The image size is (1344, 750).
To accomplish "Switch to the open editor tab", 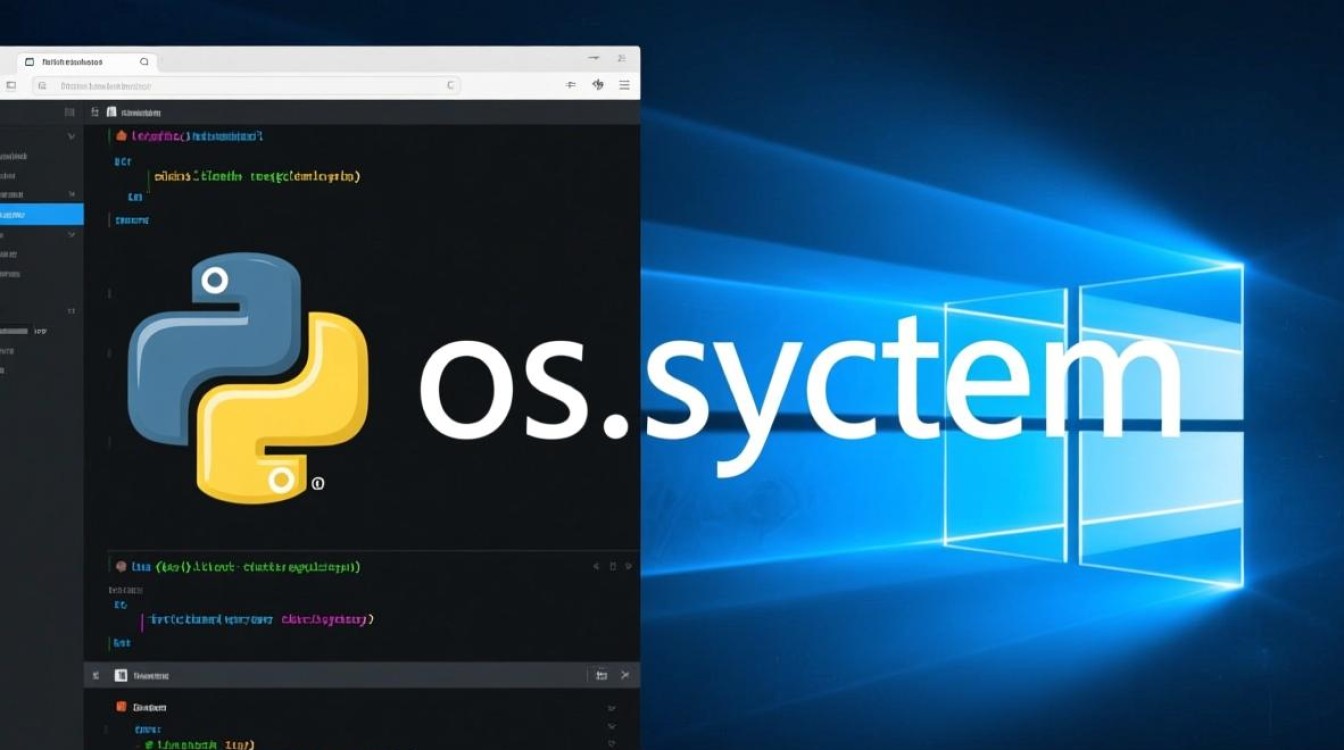I will coord(140,110).
